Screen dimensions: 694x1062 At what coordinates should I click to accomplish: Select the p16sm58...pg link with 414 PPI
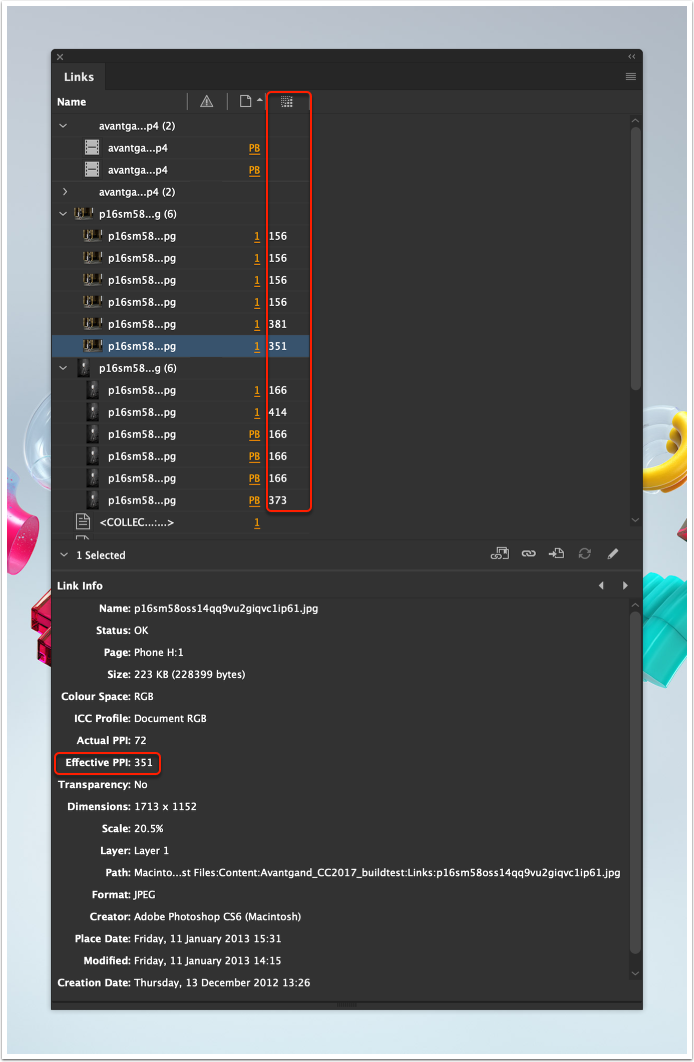[180, 412]
